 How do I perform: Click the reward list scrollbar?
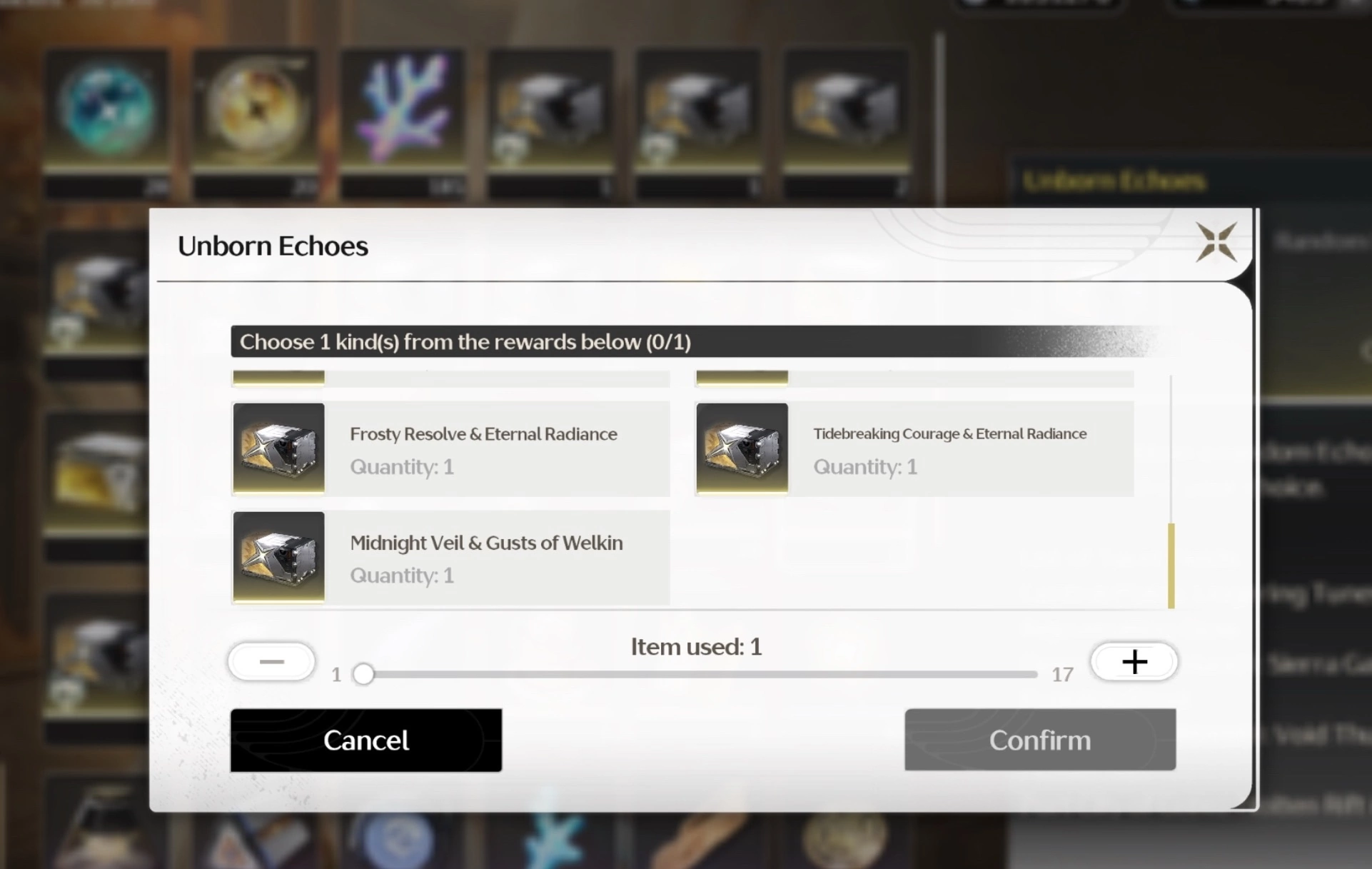click(x=1171, y=566)
